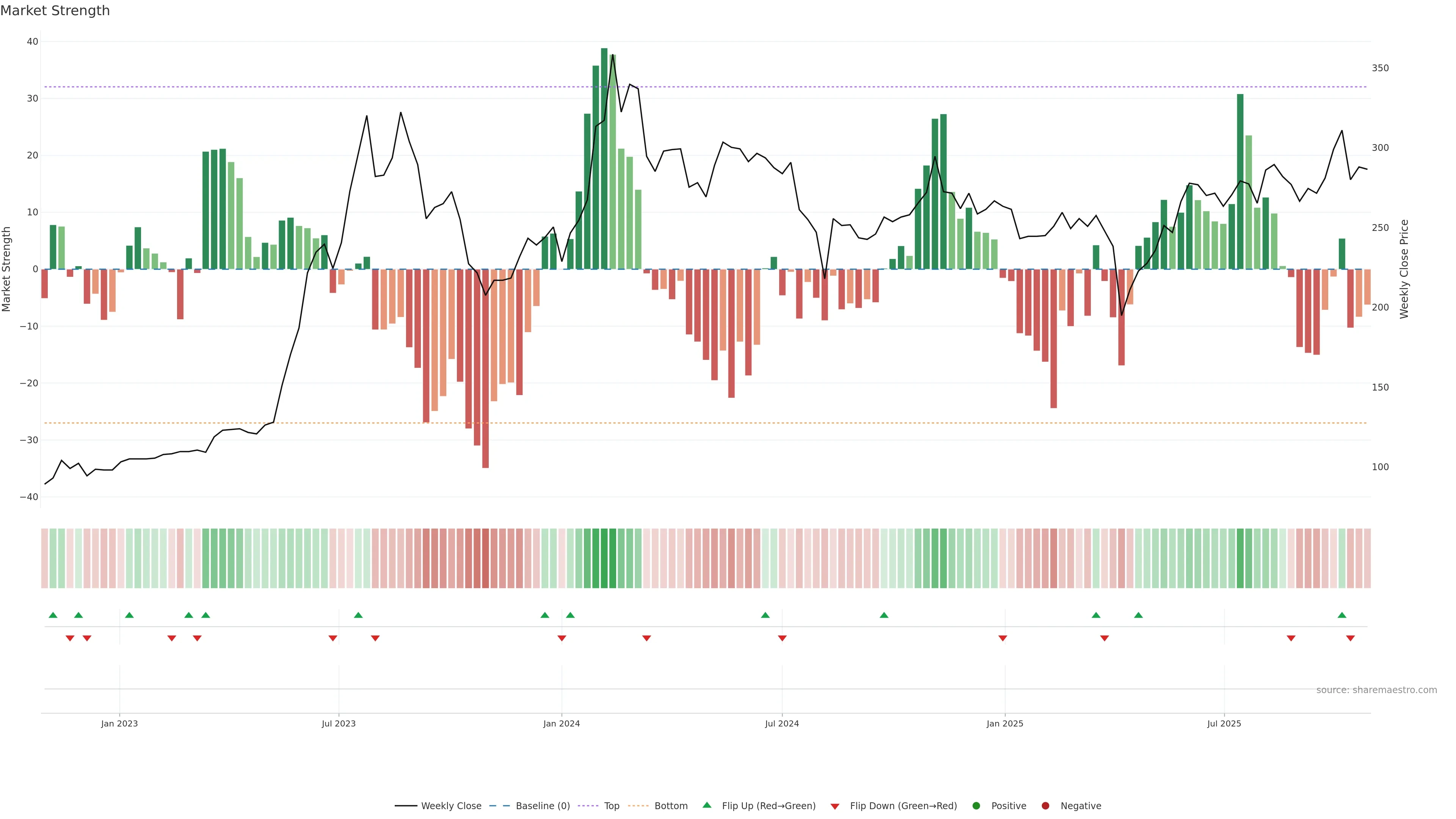The image size is (1456, 819).
Task: Click the Baseline (0) dashed legend icon
Action: [x=499, y=806]
